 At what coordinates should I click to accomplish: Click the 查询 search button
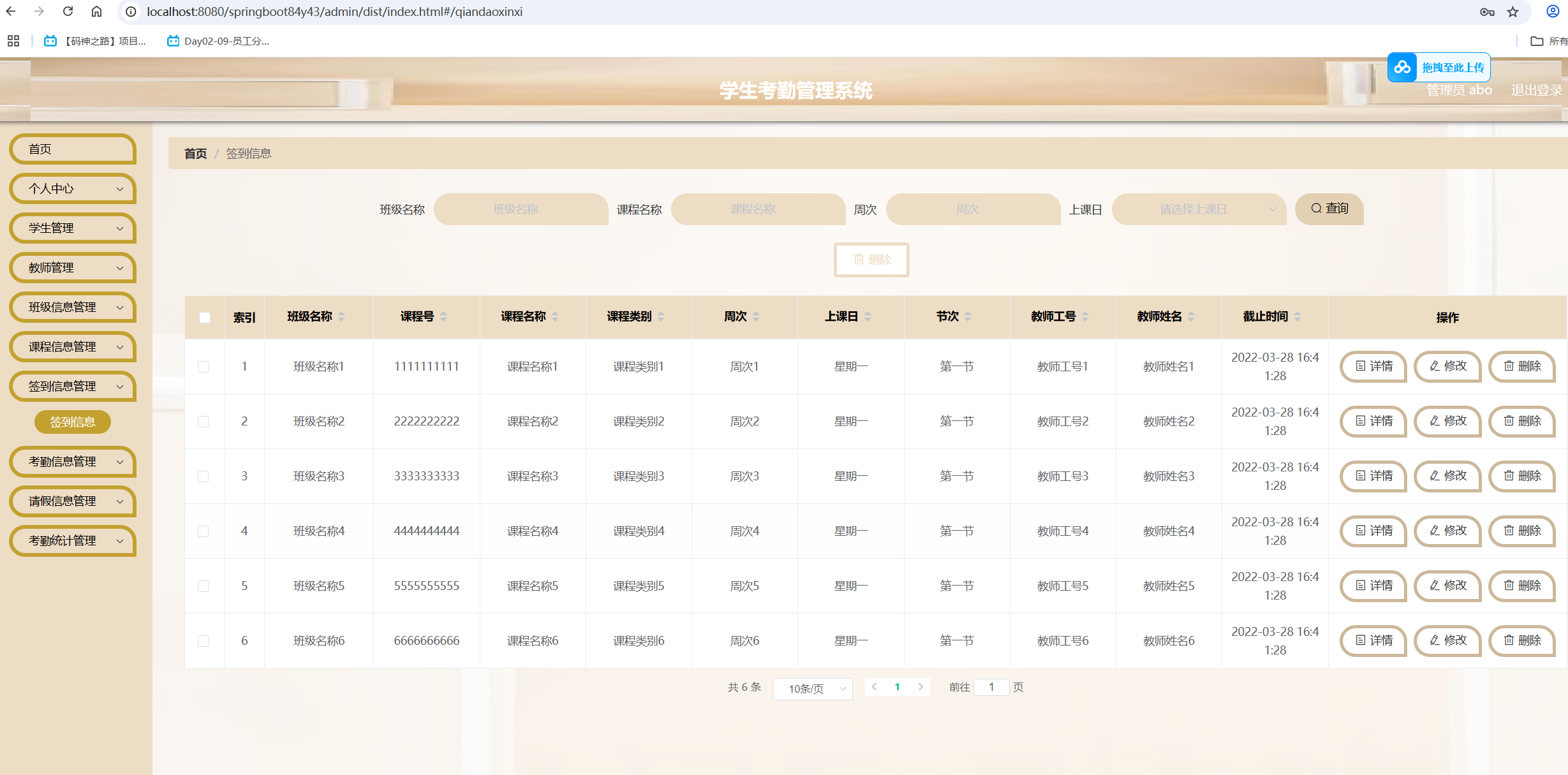point(1329,209)
